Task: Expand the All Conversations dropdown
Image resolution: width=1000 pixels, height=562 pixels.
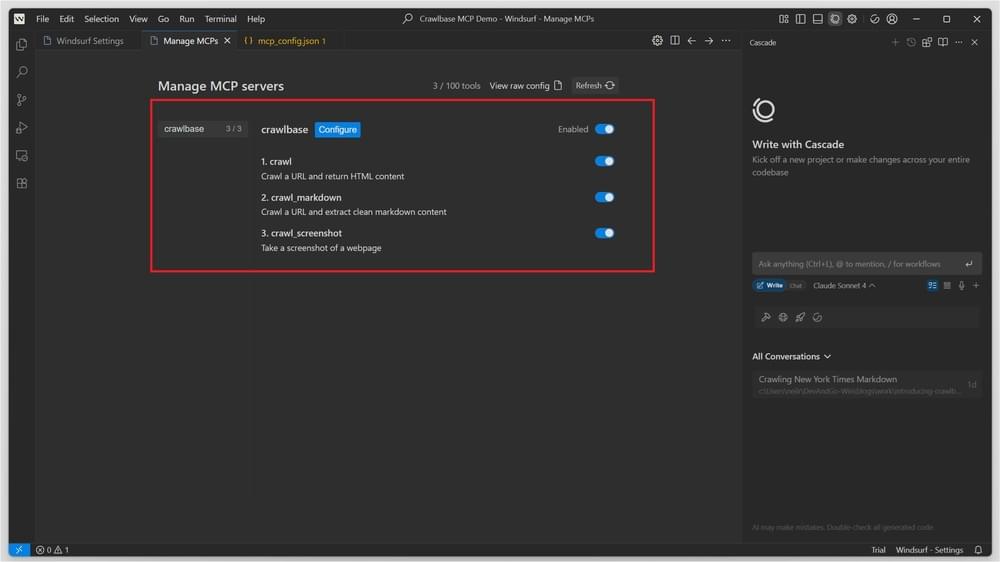Action: click(791, 356)
